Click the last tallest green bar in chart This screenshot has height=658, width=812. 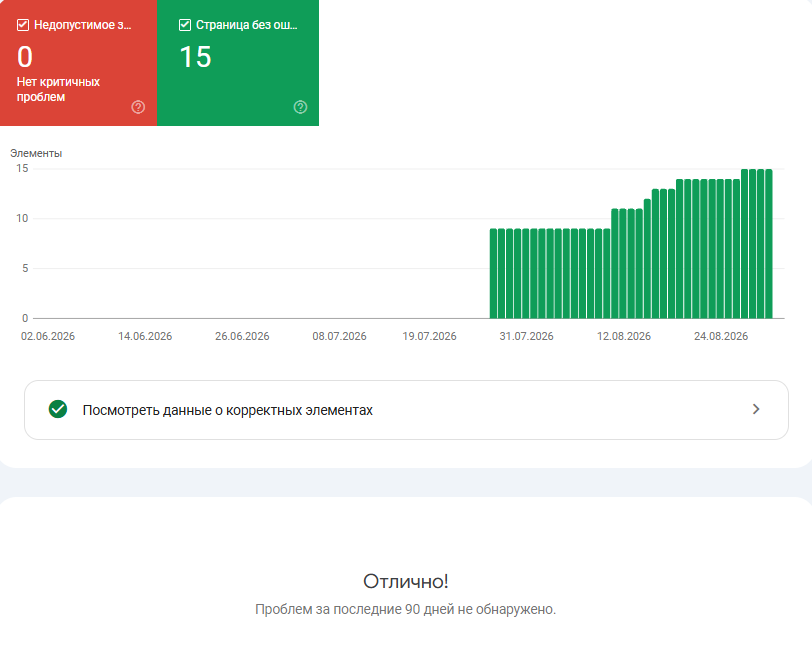click(769, 244)
